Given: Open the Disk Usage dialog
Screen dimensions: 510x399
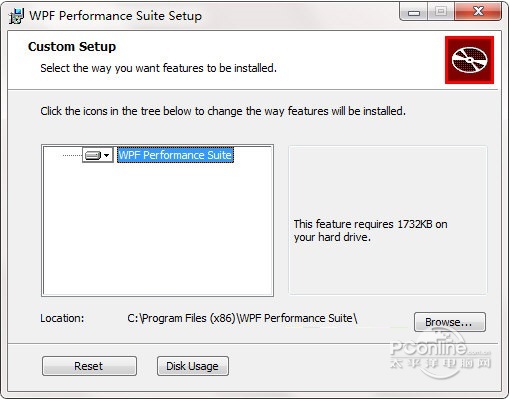Looking at the screenshot, I should point(193,366).
